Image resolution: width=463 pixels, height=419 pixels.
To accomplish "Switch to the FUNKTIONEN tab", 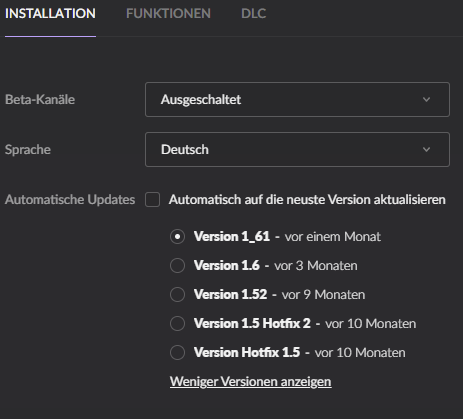I will pos(168,14).
